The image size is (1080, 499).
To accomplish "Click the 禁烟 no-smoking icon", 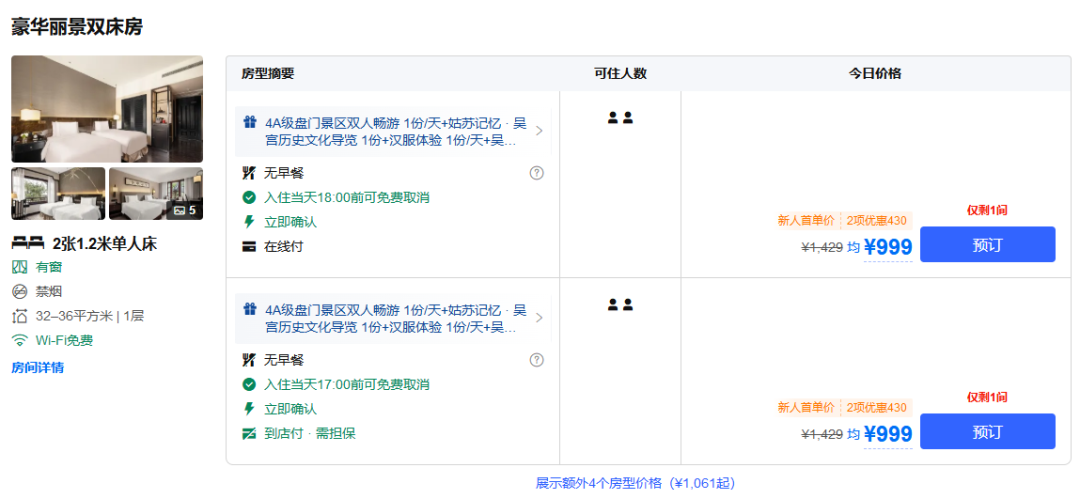I will (x=19, y=291).
